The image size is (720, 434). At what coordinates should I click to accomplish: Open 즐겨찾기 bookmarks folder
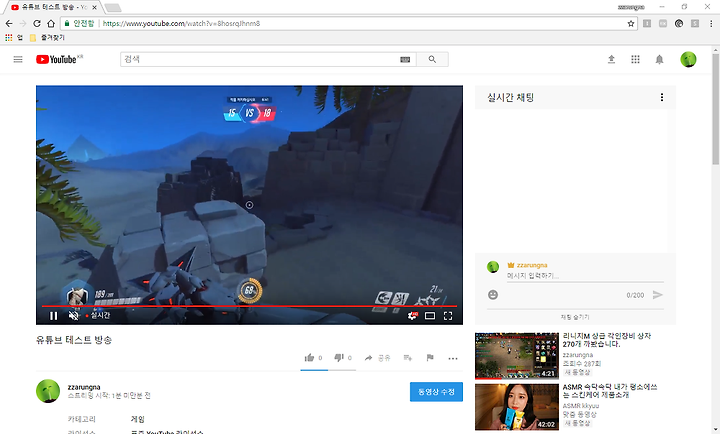coord(47,38)
